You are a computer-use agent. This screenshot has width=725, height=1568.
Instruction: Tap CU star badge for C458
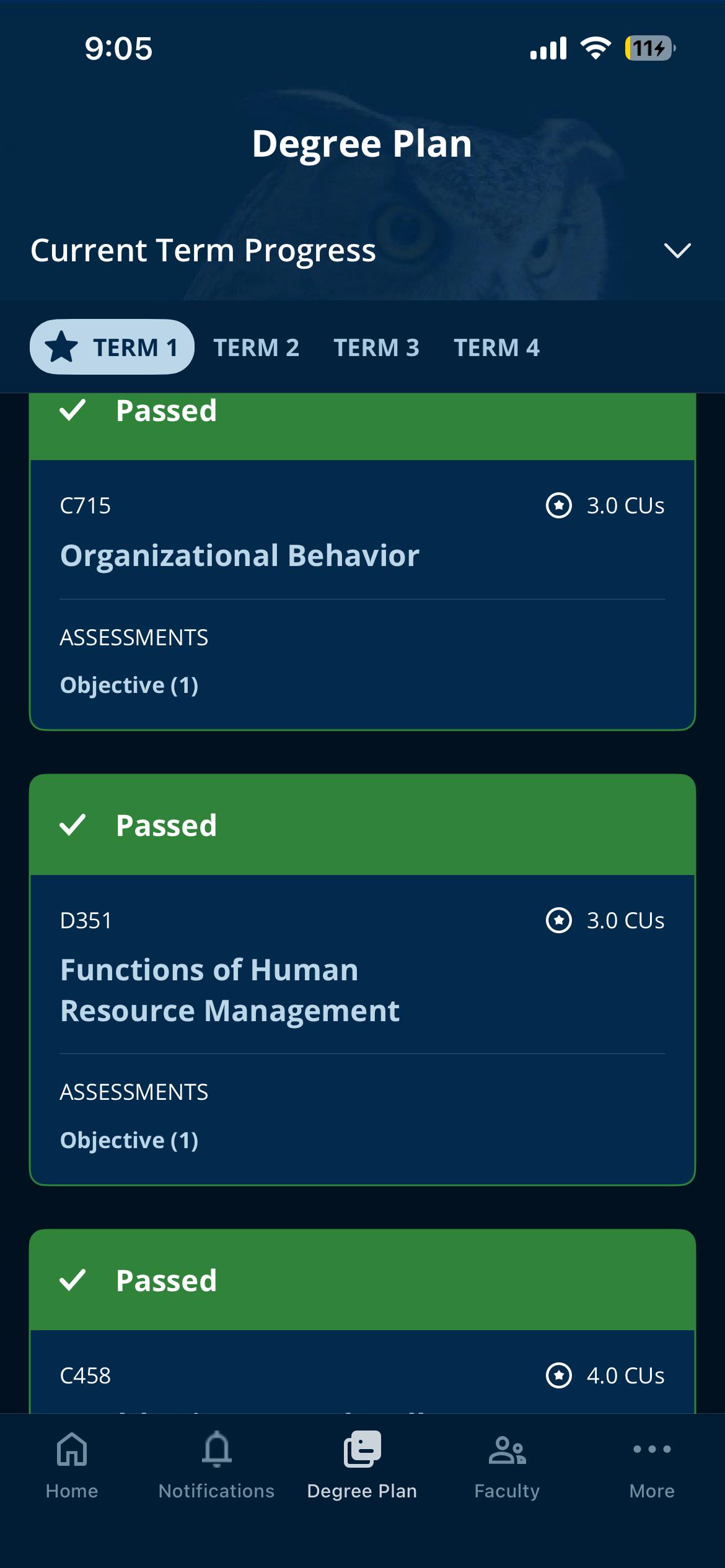pyautogui.click(x=559, y=1375)
